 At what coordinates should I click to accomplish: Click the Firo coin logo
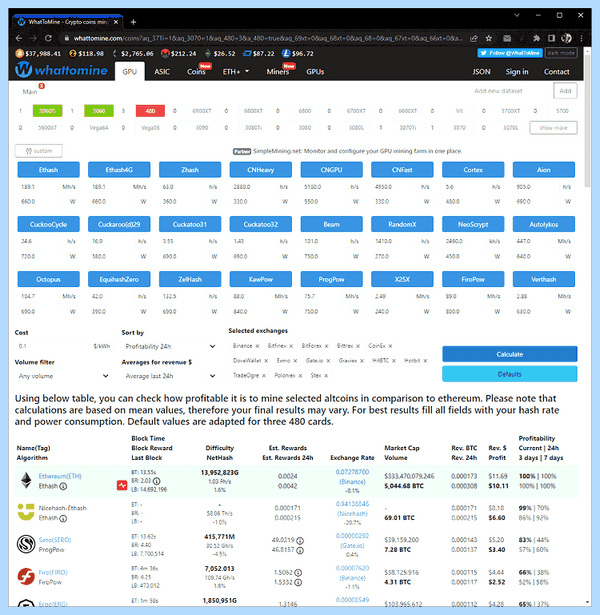pos(26,577)
